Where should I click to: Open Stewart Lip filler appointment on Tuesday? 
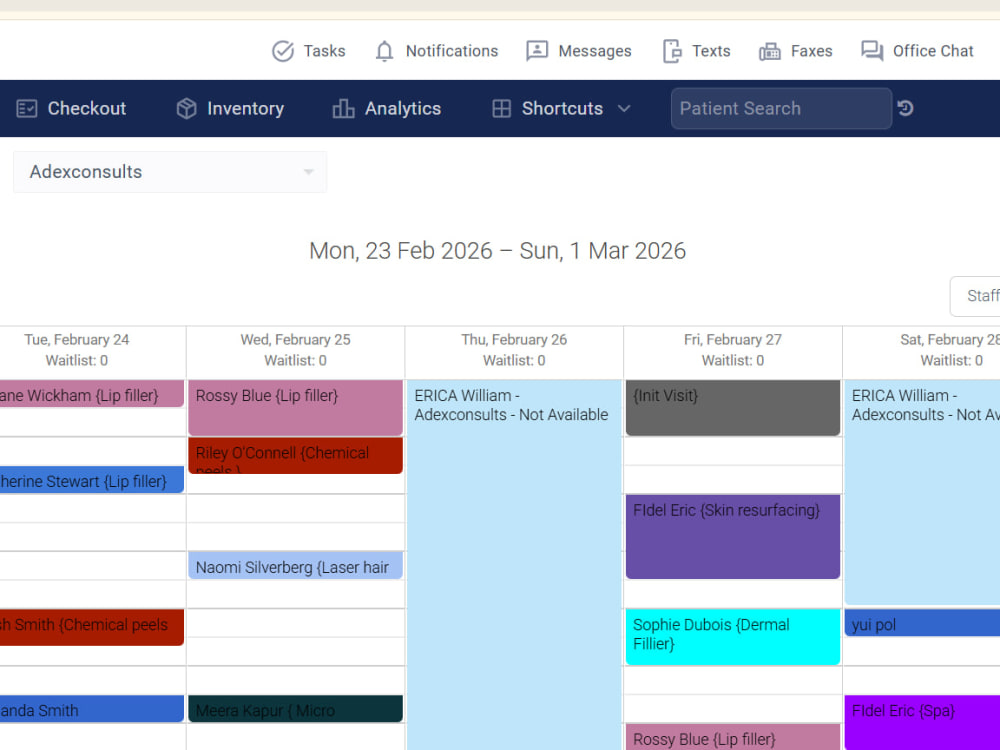tap(92, 480)
